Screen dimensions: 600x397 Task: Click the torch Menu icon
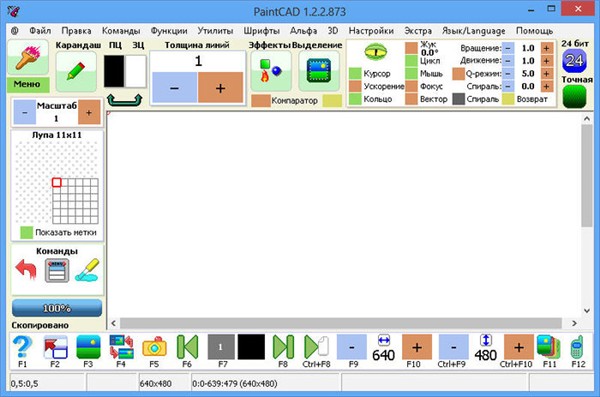28,57
